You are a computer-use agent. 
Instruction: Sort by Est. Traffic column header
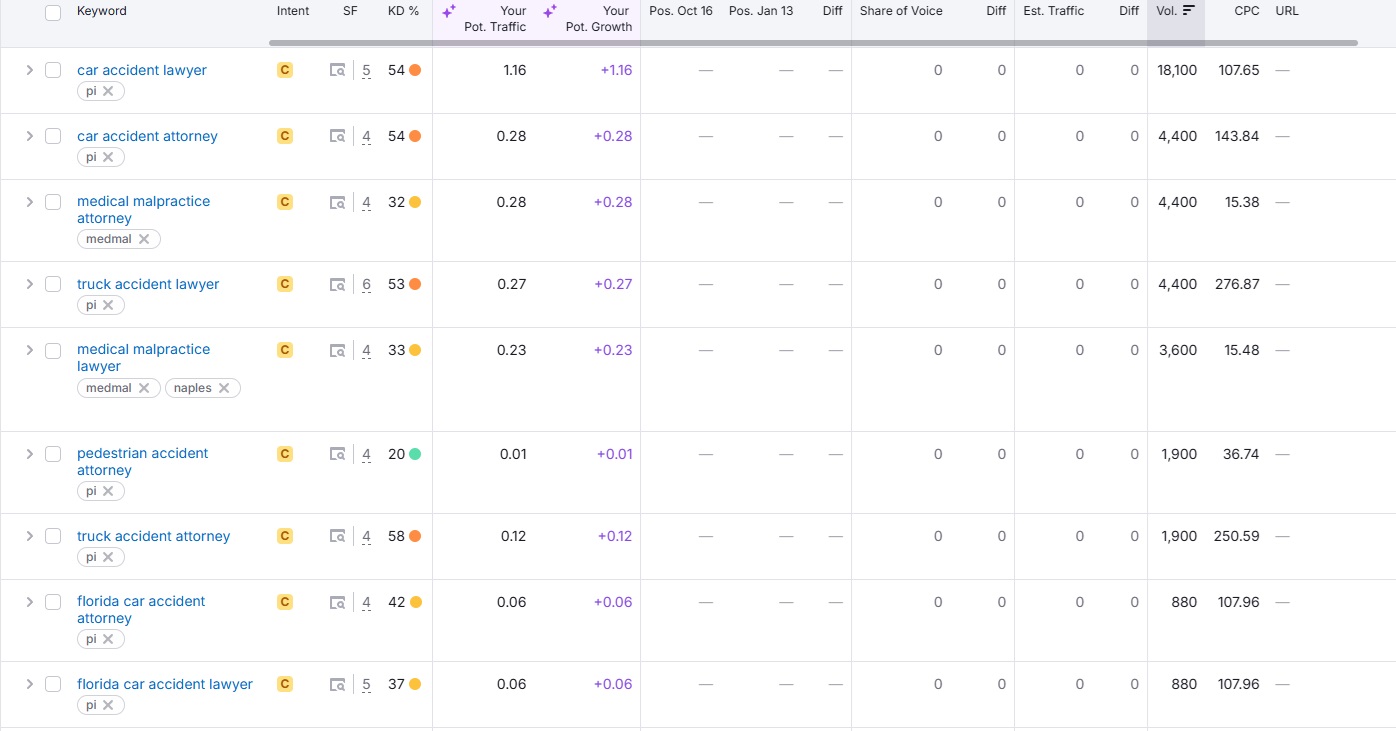1054,11
